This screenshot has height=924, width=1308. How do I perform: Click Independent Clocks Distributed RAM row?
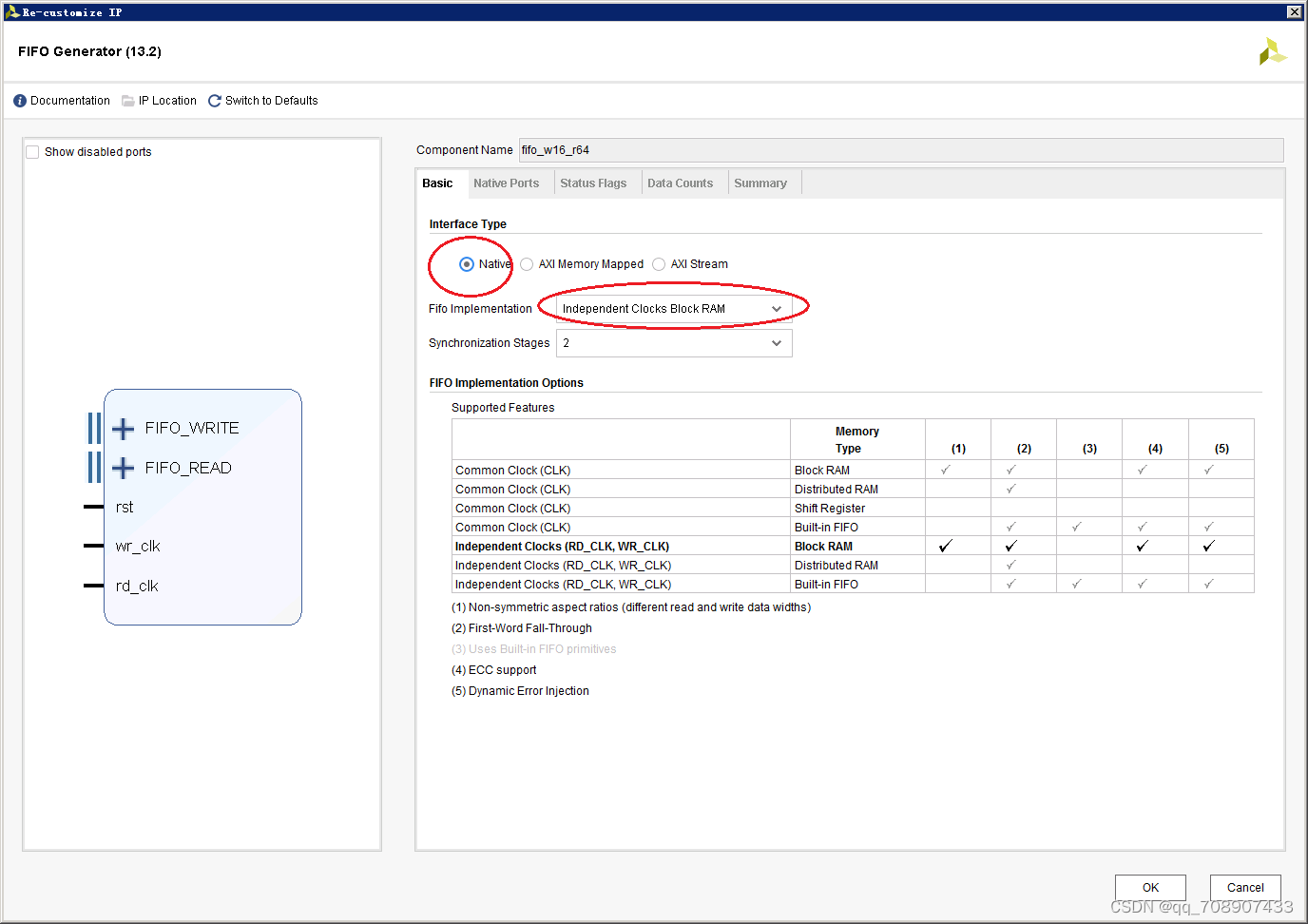point(853,566)
